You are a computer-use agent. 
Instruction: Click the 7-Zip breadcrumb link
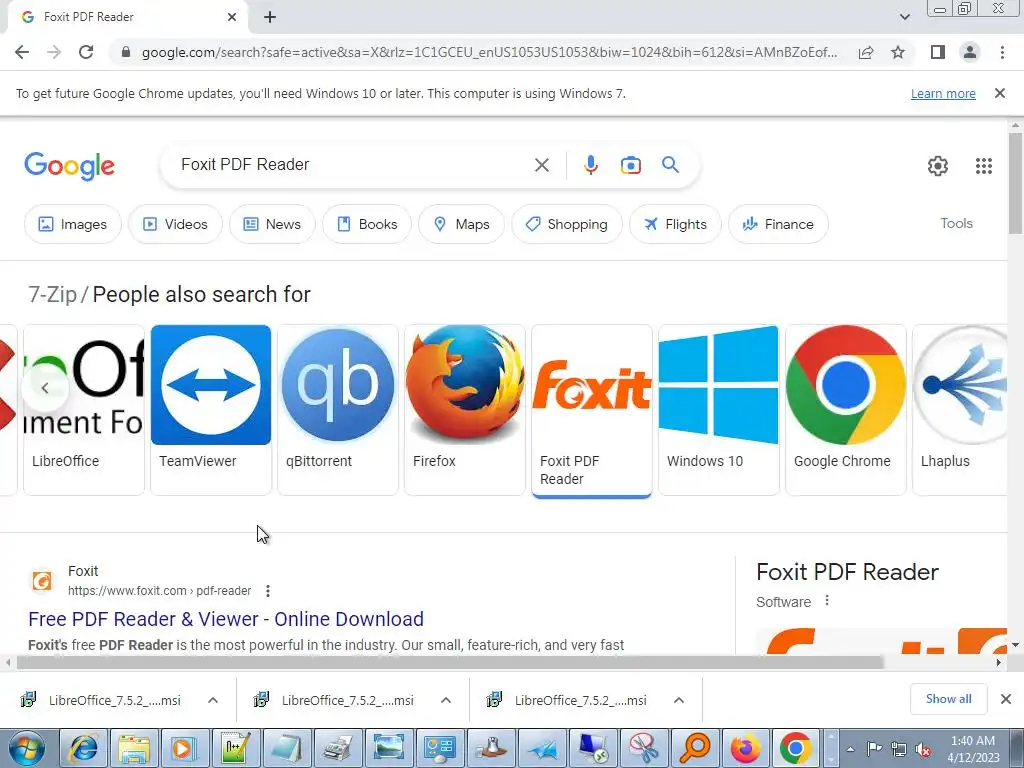coord(52,295)
